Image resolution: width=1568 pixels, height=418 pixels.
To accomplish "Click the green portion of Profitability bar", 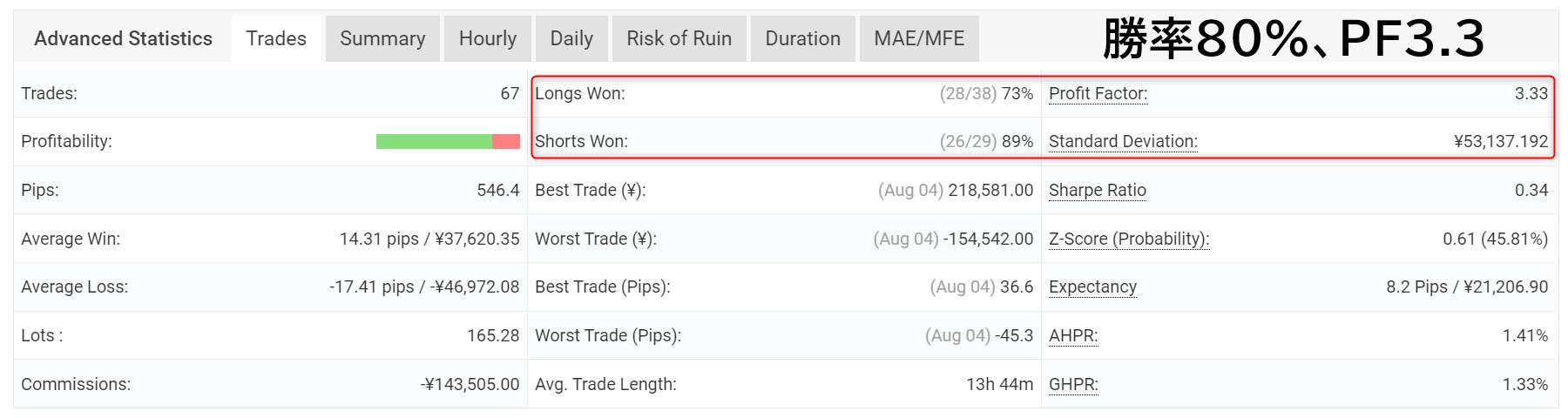I will coord(434,141).
